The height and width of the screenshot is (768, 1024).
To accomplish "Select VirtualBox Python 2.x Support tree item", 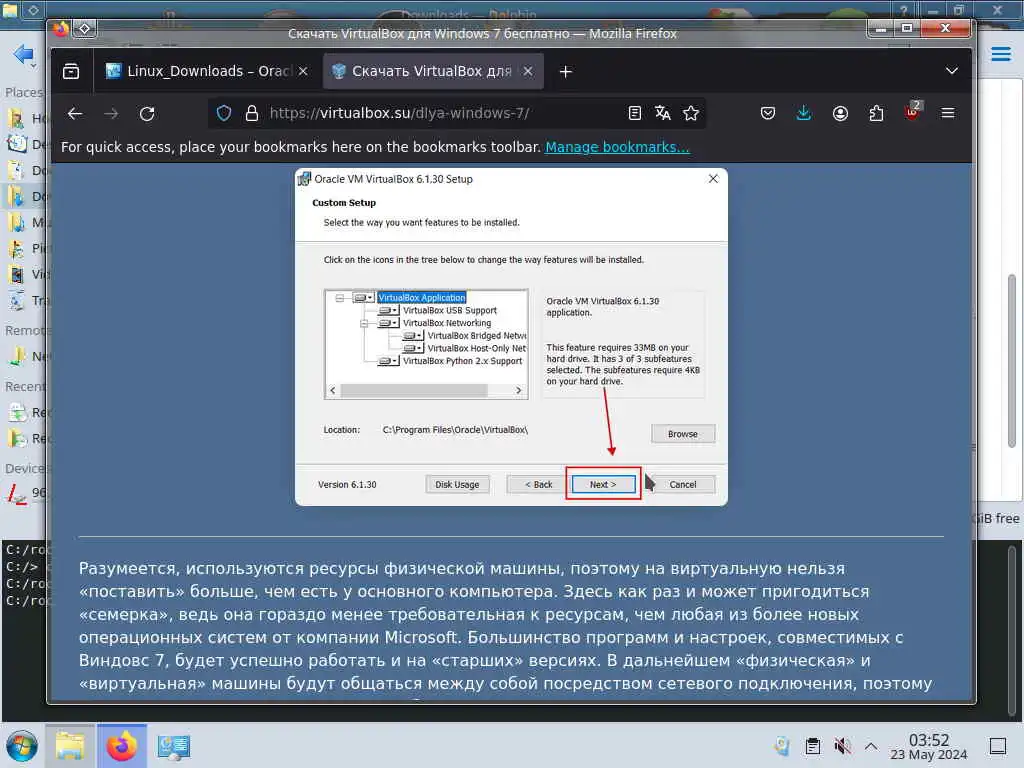I will (x=462, y=360).
